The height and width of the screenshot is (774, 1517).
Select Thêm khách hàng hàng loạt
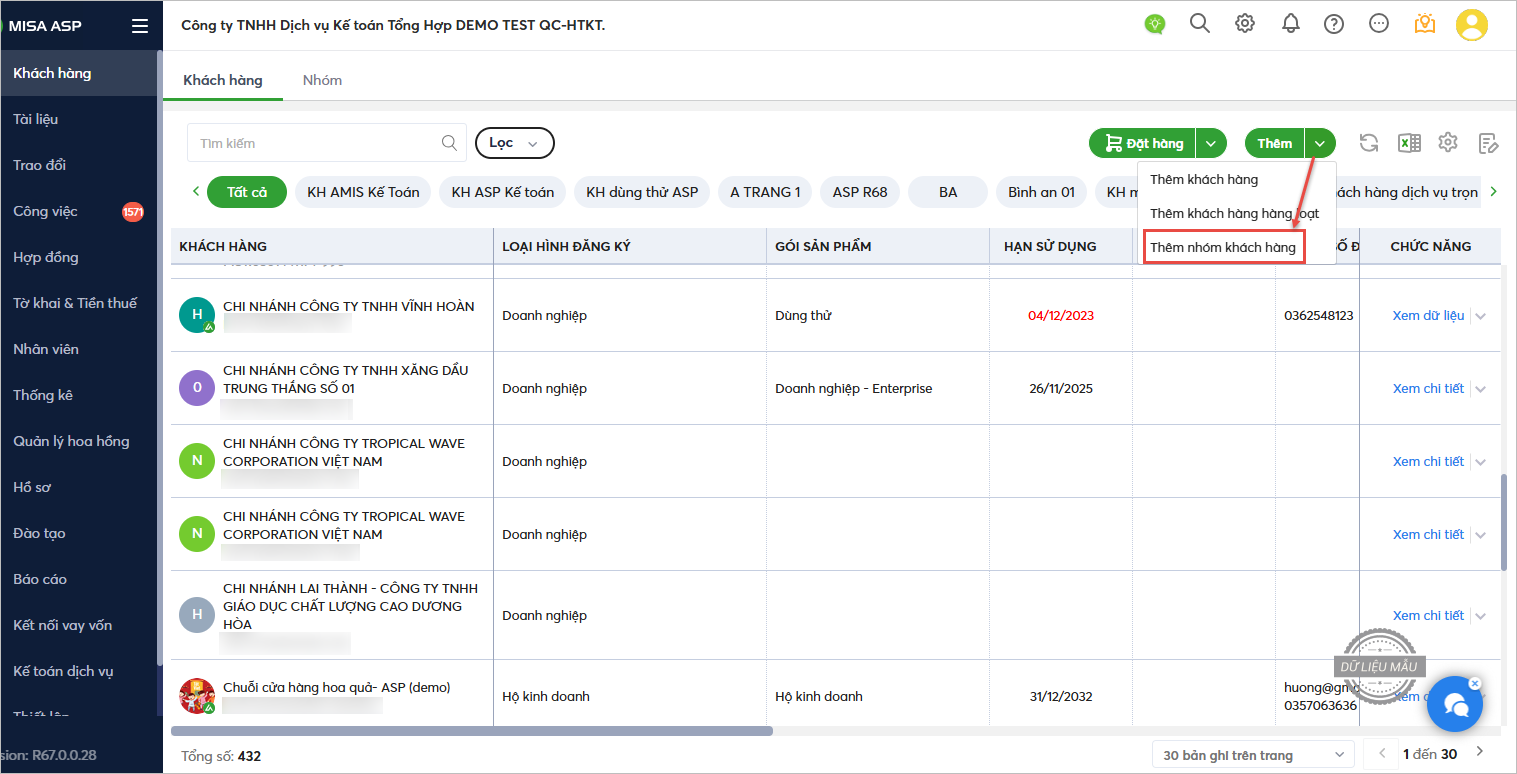pos(1236,214)
